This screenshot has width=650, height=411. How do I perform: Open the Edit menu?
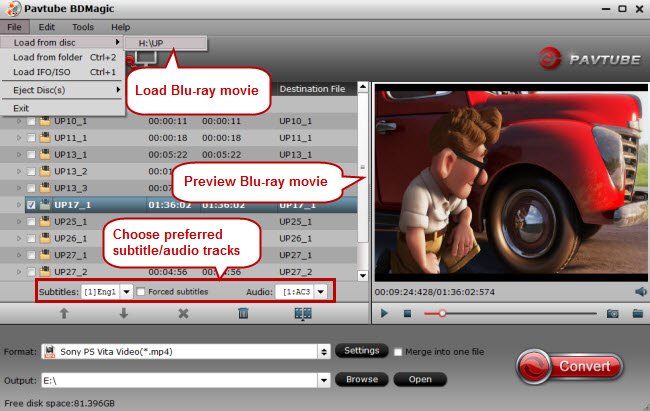point(46,27)
